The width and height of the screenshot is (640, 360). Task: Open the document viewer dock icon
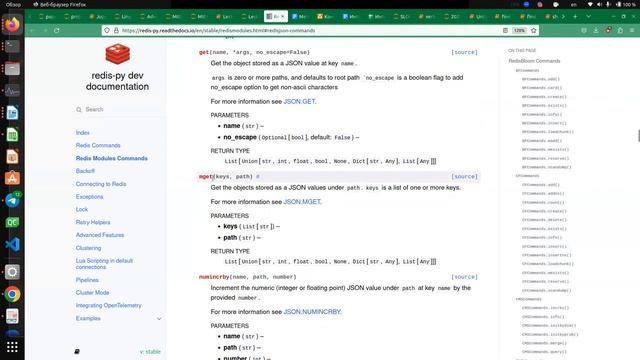[12, 316]
